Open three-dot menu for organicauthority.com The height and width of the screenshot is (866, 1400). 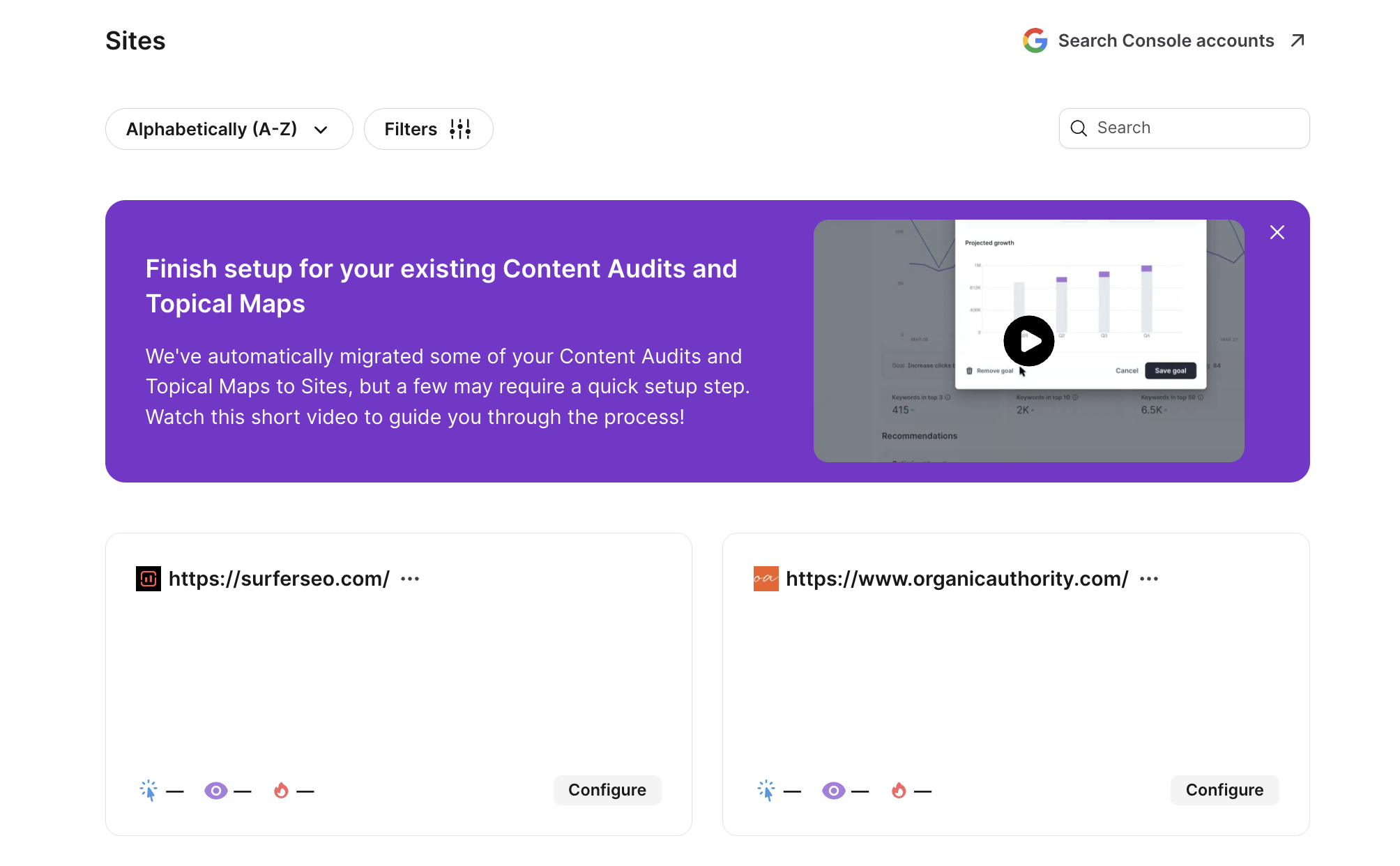click(x=1149, y=579)
